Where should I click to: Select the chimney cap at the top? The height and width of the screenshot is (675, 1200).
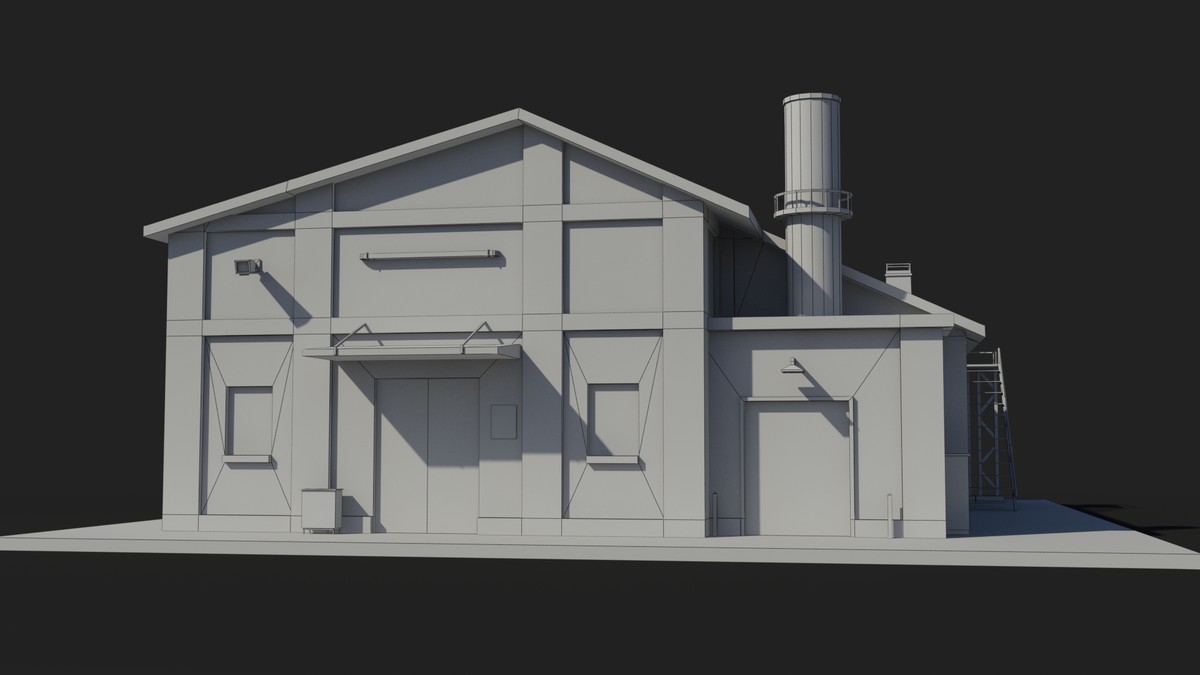pos(813,95)
